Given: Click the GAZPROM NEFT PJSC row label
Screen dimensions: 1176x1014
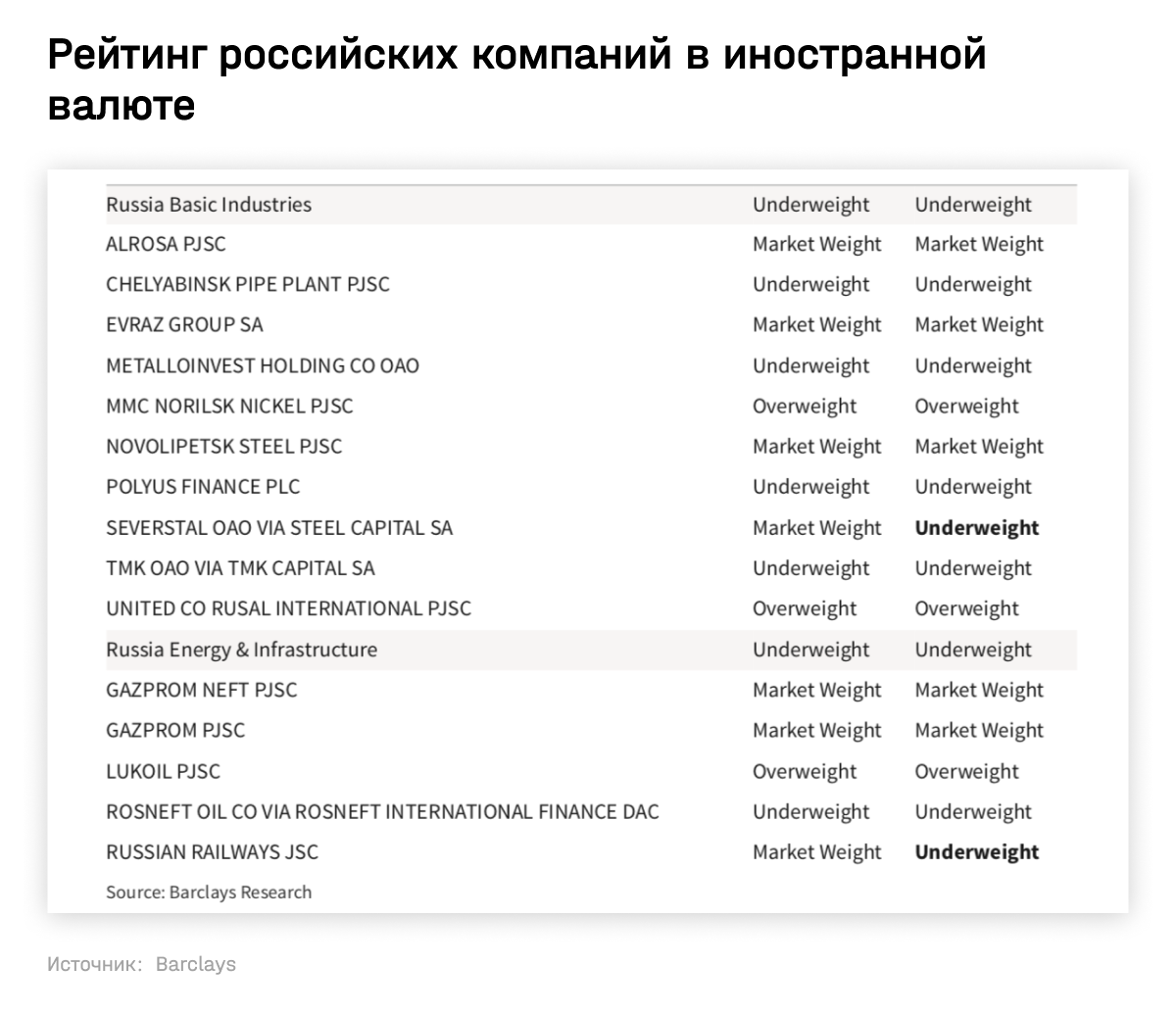Looking at the screenshot, I should (x=201, y=690).
